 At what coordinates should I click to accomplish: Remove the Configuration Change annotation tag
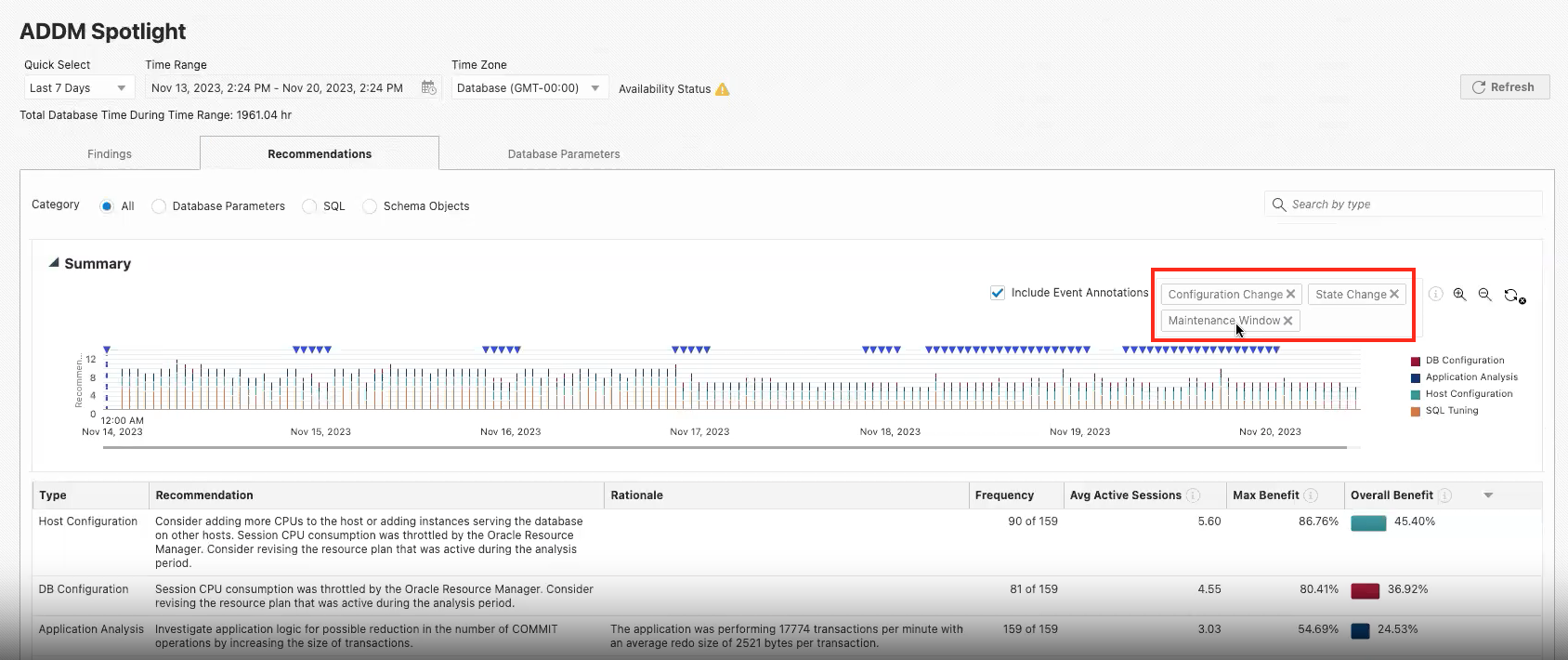point(1290,294)
